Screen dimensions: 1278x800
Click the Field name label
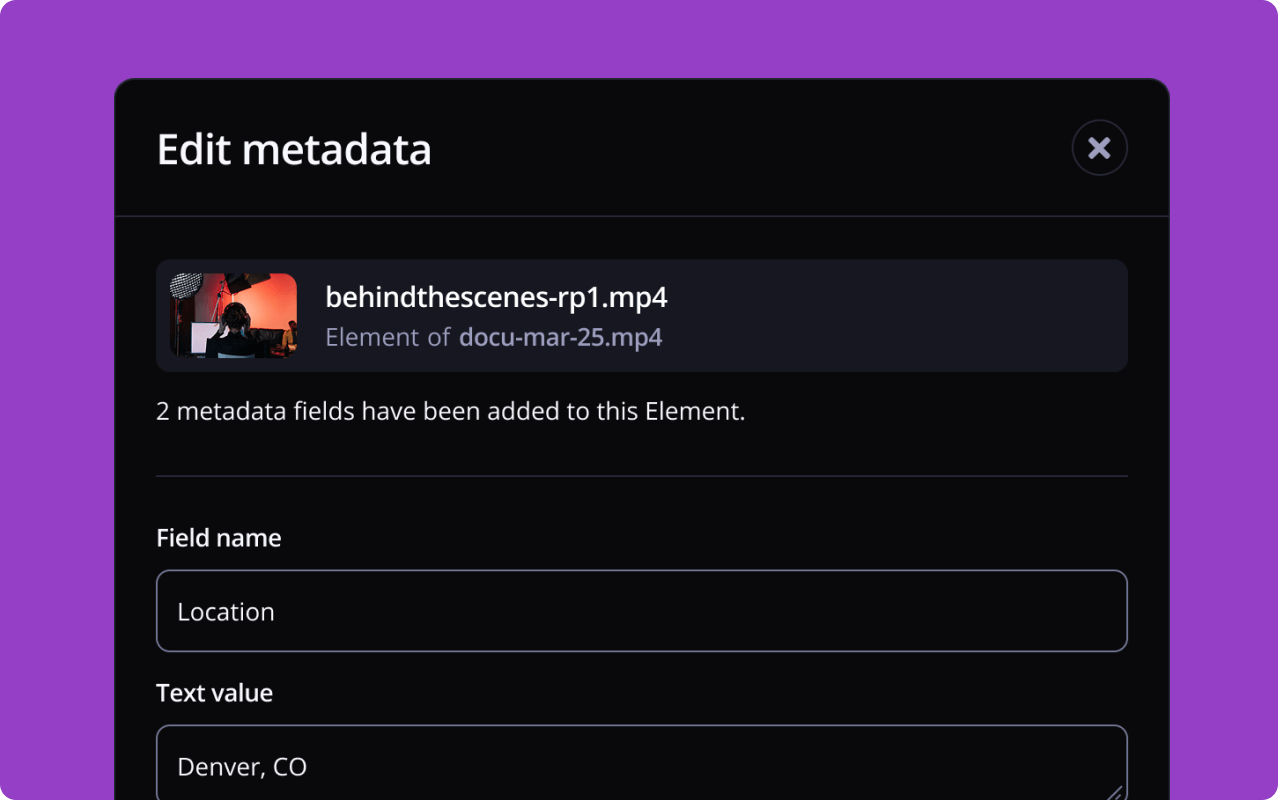click(218, 538)
